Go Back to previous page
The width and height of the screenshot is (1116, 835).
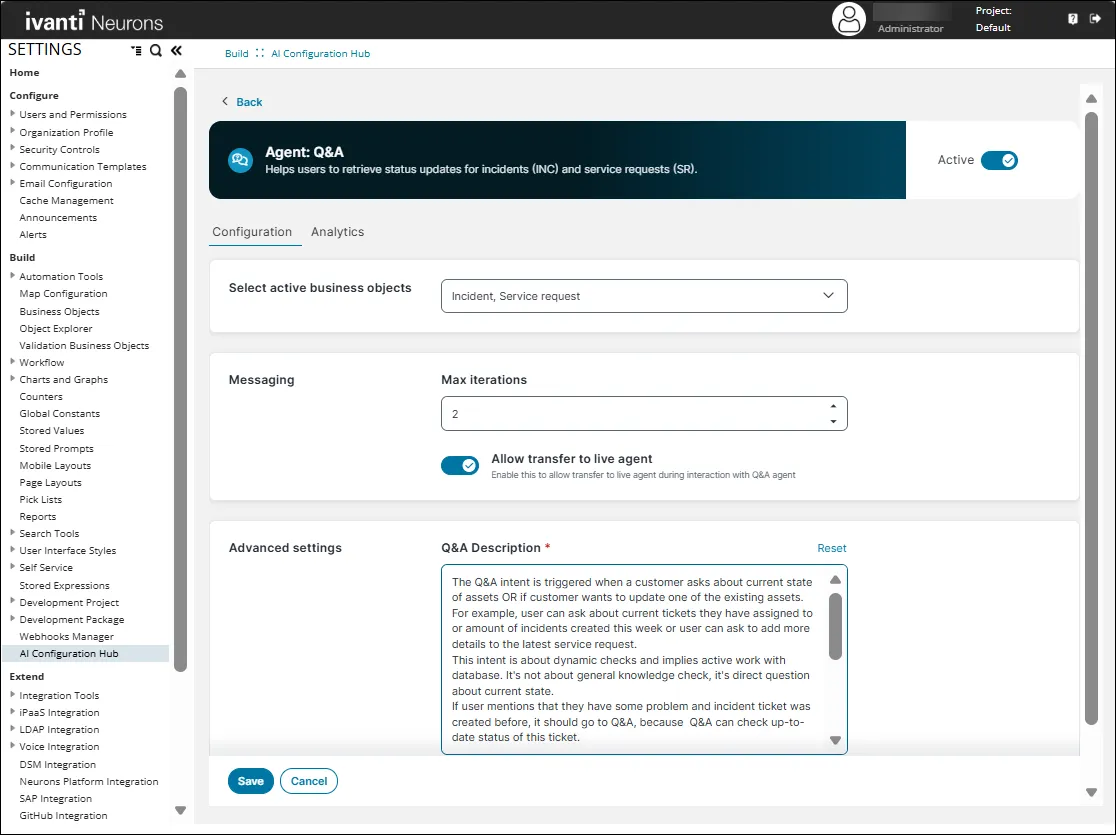[242, 102]
